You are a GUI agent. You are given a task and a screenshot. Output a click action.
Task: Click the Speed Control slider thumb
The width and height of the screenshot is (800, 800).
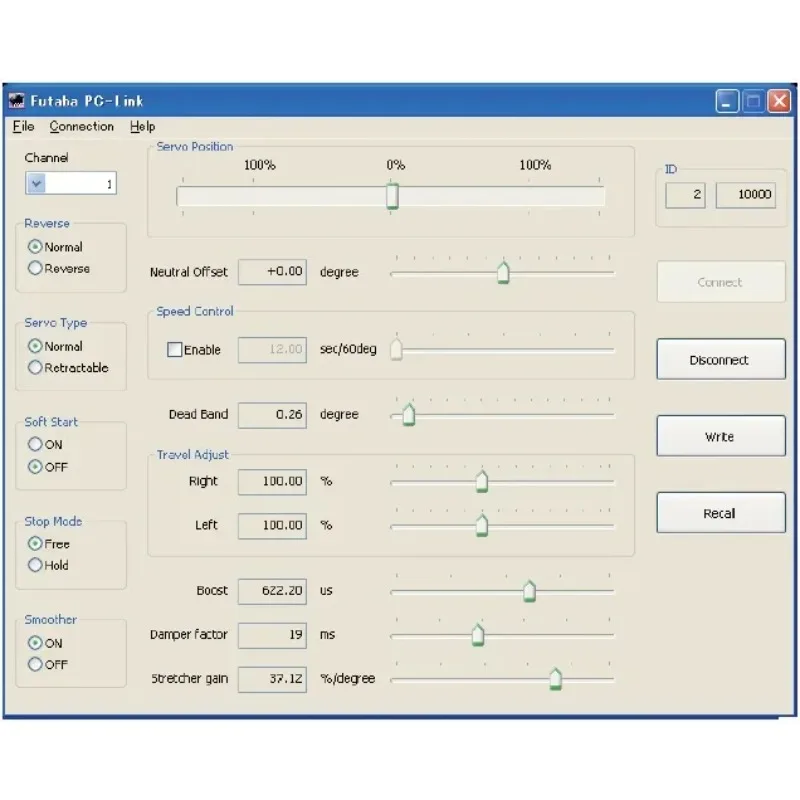coord(396,349)
